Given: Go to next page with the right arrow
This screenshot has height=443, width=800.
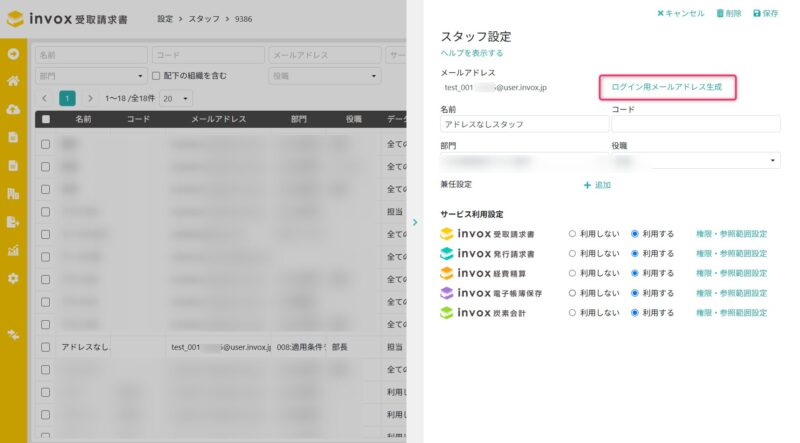Looking at the screenshot, I should pos(90,98).
